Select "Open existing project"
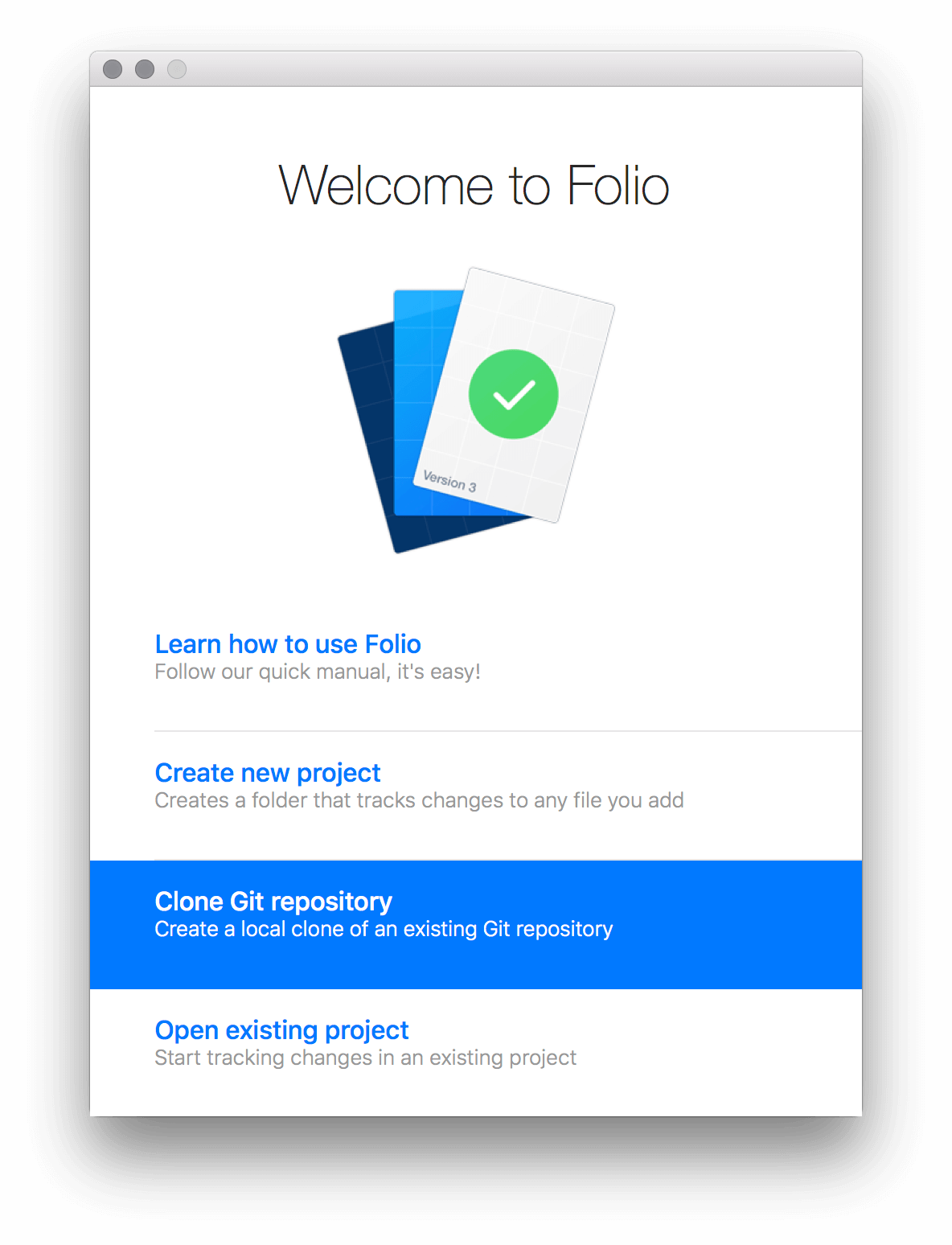Image resolution: width=952 pixels, height=1245 pixels. (281, 1030)
